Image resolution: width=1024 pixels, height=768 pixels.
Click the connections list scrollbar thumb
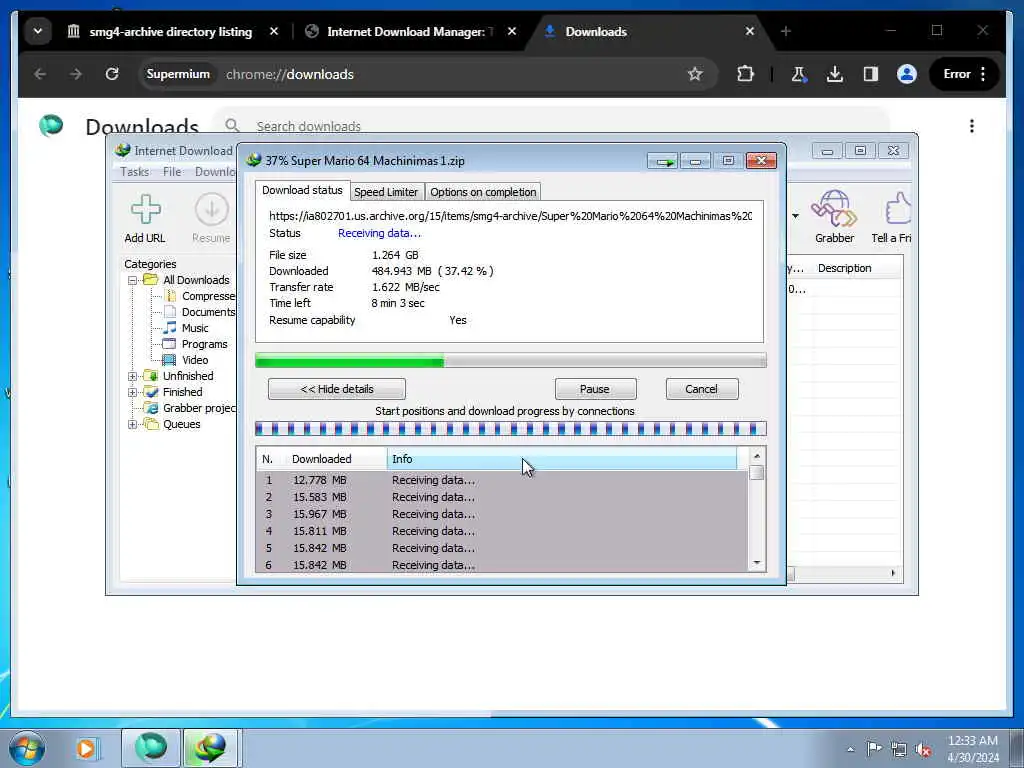[756, 473]
